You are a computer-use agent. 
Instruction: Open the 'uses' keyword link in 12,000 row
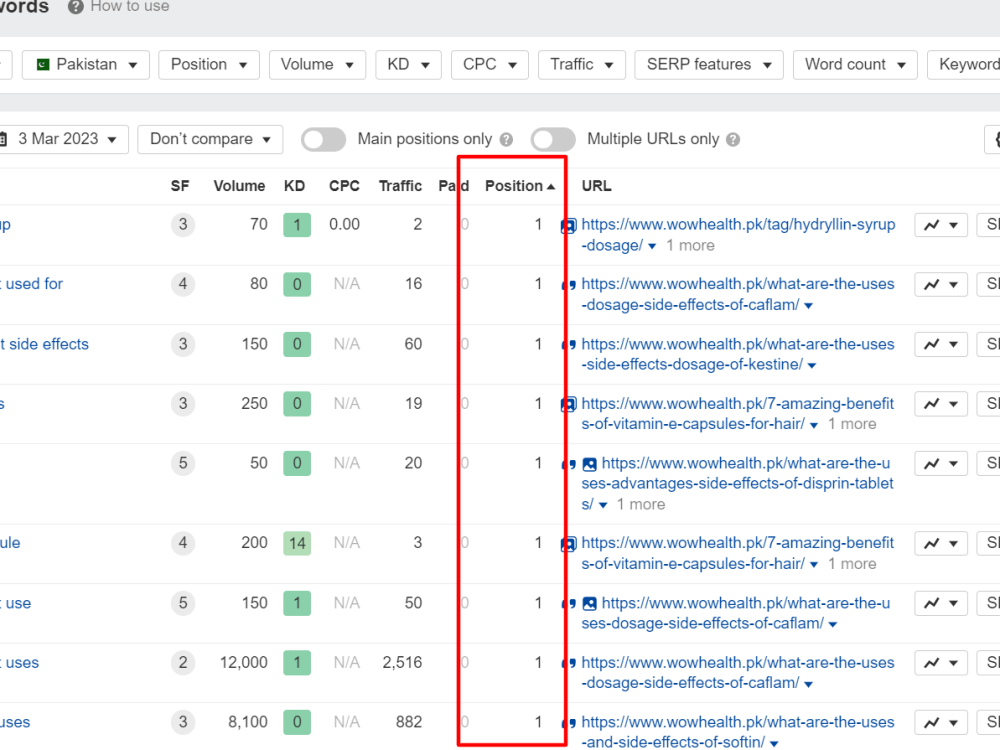(x=21, y=663)
